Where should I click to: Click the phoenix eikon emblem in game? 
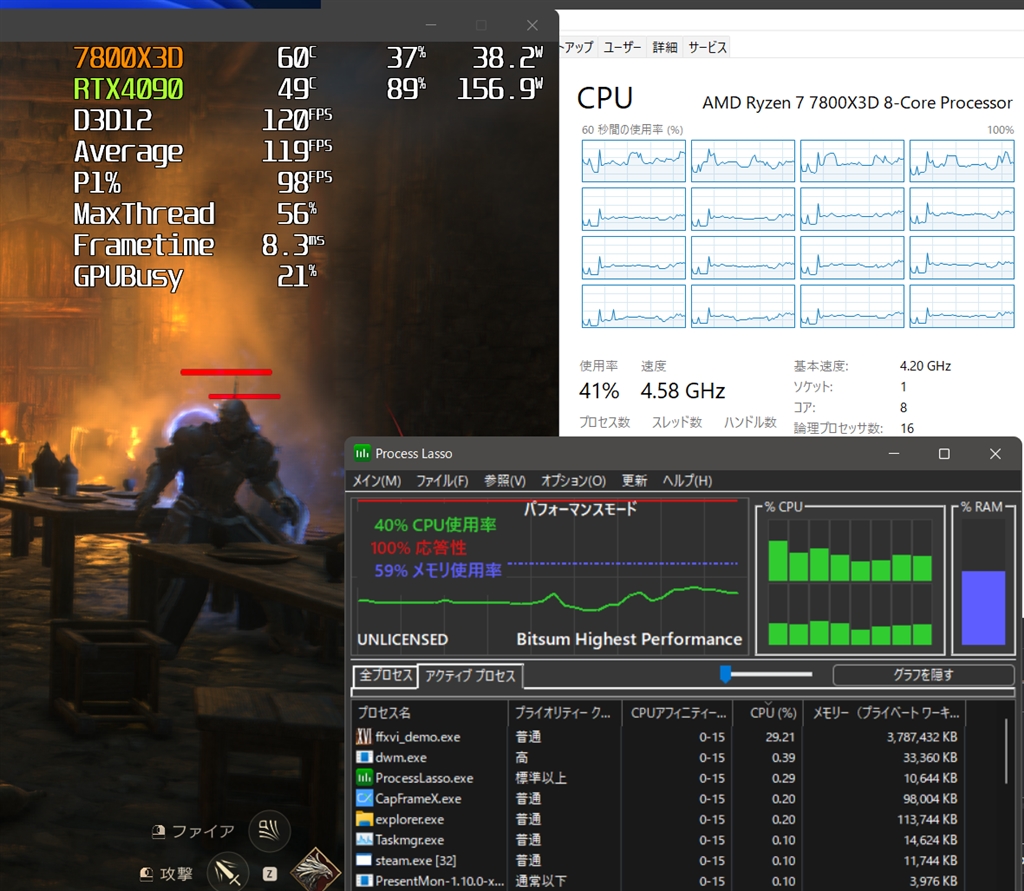315,869
